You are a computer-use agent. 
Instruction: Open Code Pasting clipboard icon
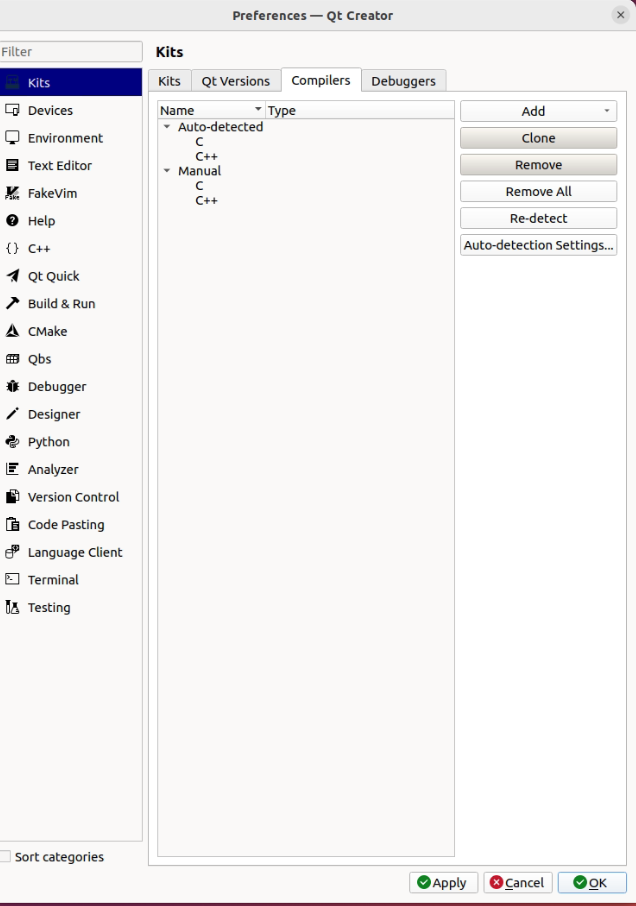[x=12, y=524]
